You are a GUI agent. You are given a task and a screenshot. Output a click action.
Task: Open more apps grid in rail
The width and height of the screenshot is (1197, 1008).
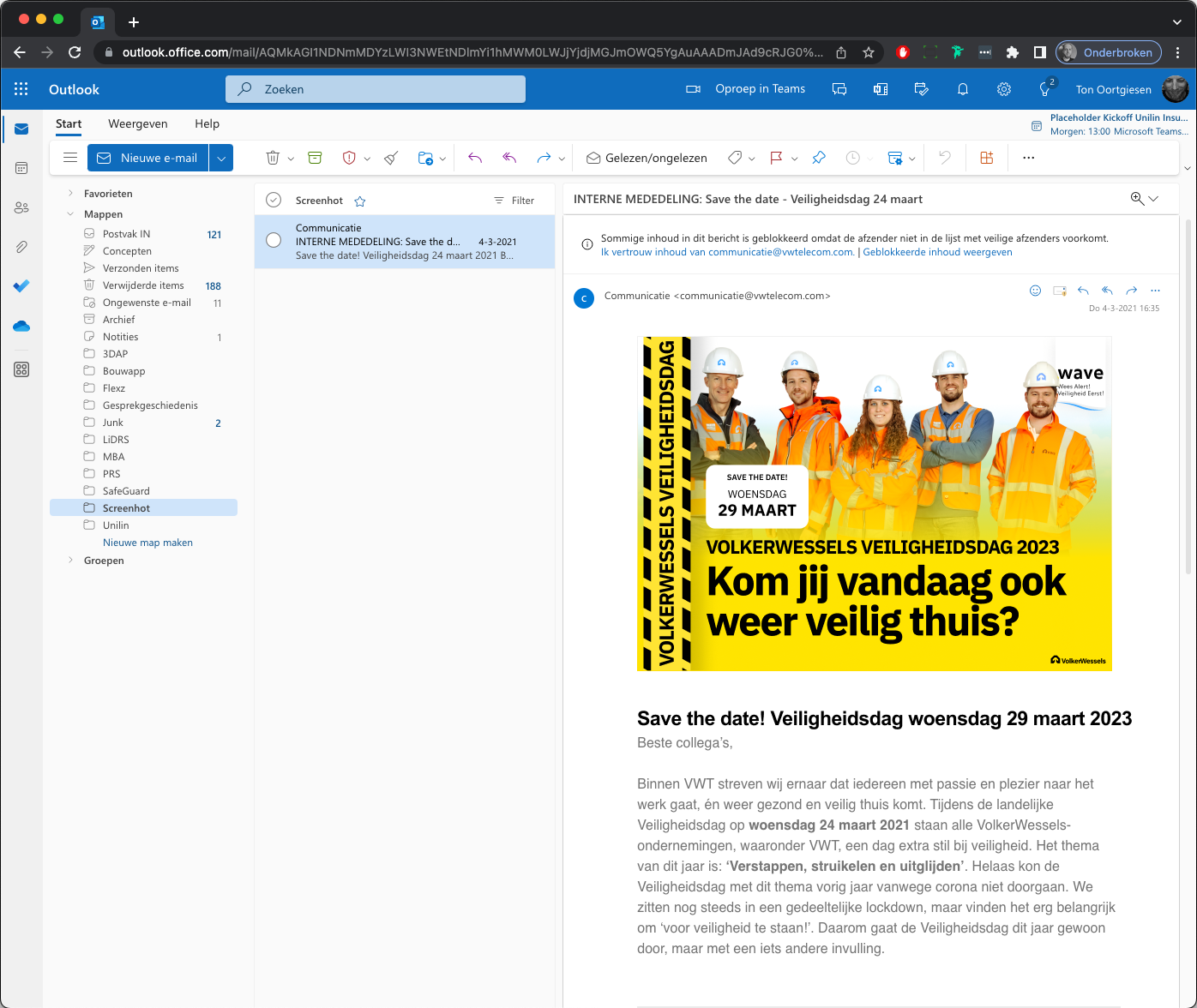[x=21, y=369]
